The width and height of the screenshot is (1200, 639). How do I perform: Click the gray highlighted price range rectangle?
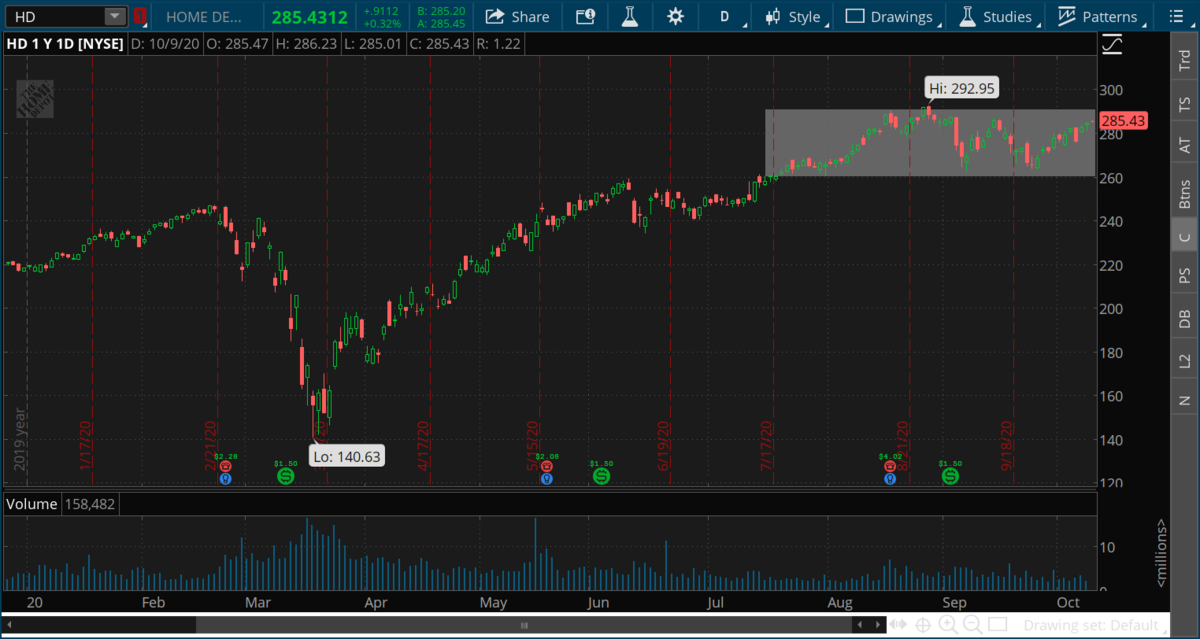point(928,143)
